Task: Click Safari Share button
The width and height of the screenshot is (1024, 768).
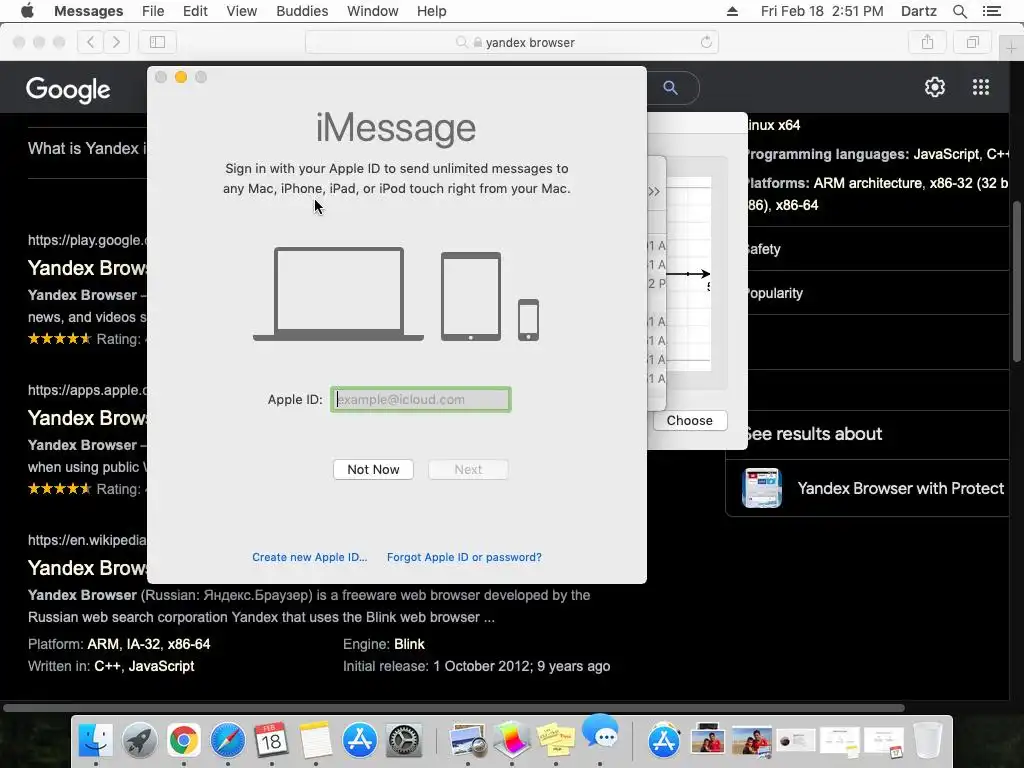Action: click(x=927, y=42)
